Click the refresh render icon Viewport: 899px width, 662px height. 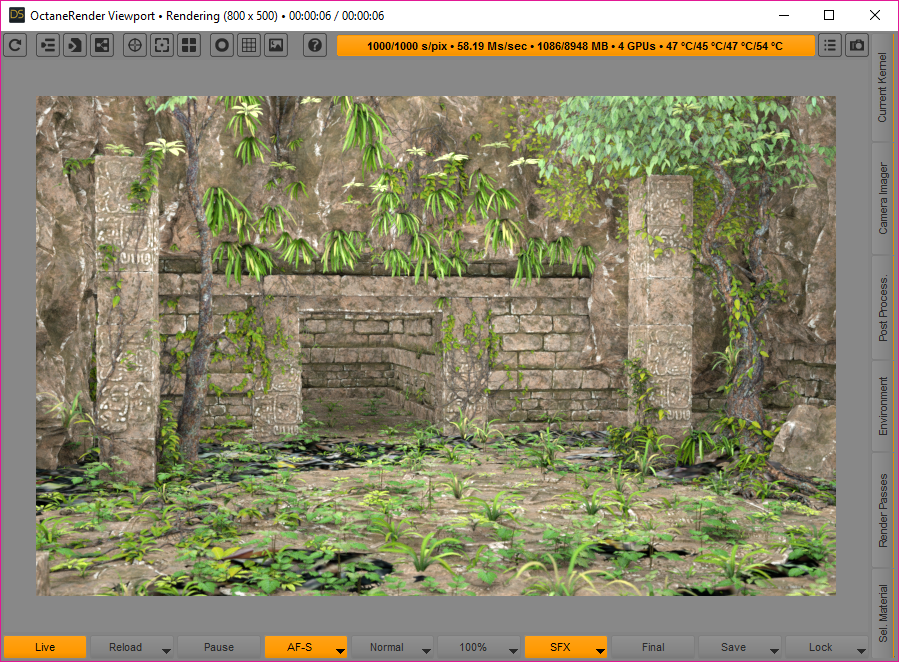click(x=15, y=45)
